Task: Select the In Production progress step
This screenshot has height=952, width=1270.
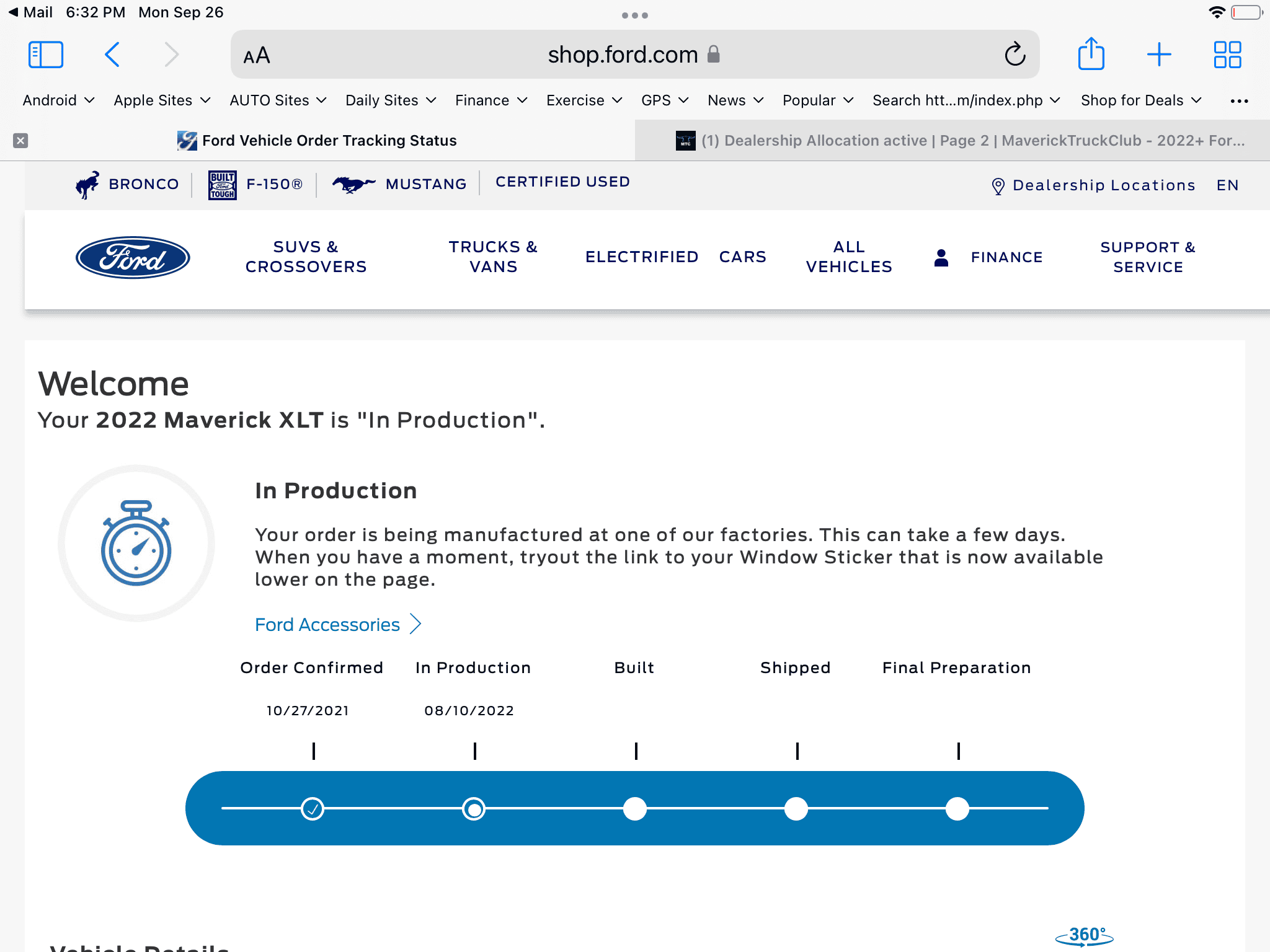Action: pos(474,809)
